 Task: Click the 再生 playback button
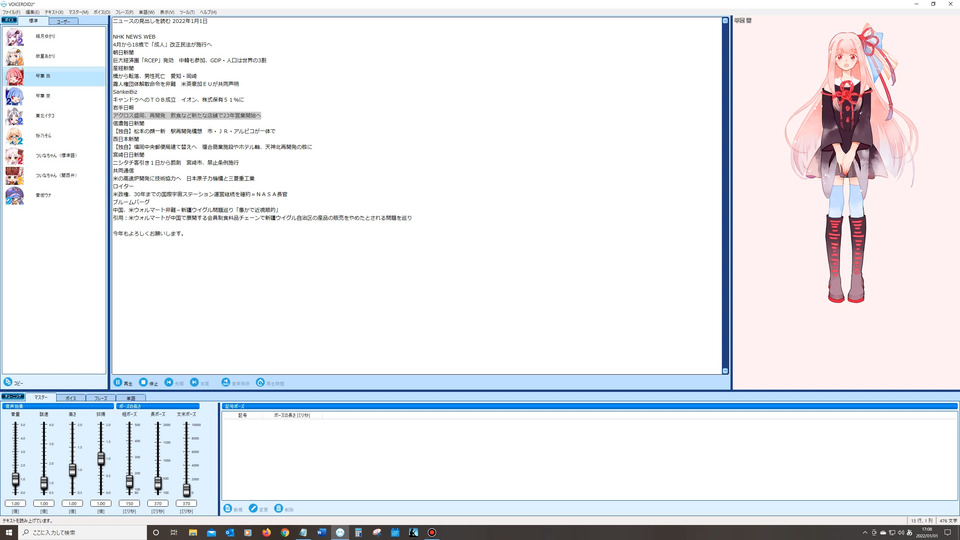123,383
